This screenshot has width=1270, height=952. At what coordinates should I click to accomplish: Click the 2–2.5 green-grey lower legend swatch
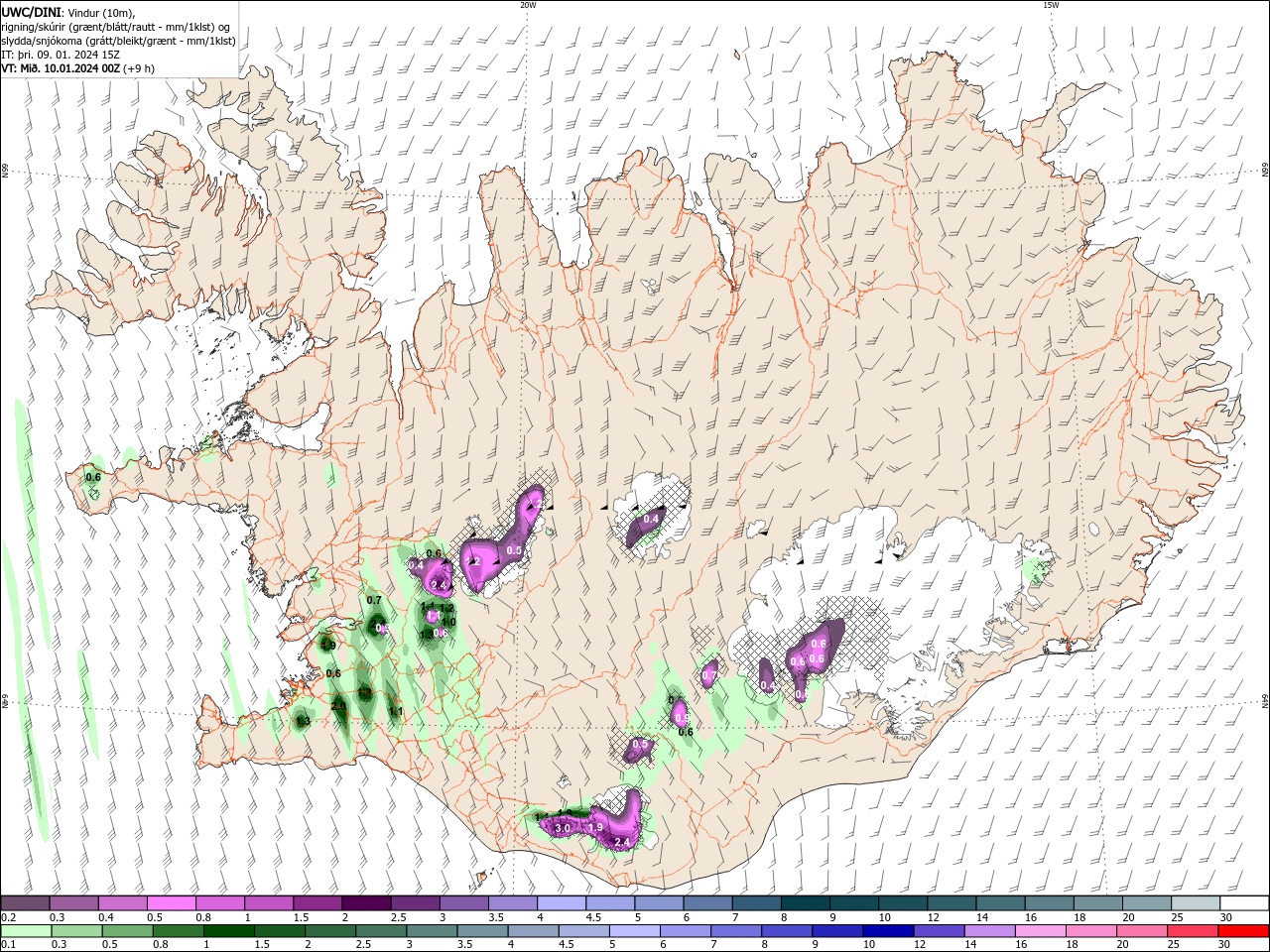[x=330, y=931]
